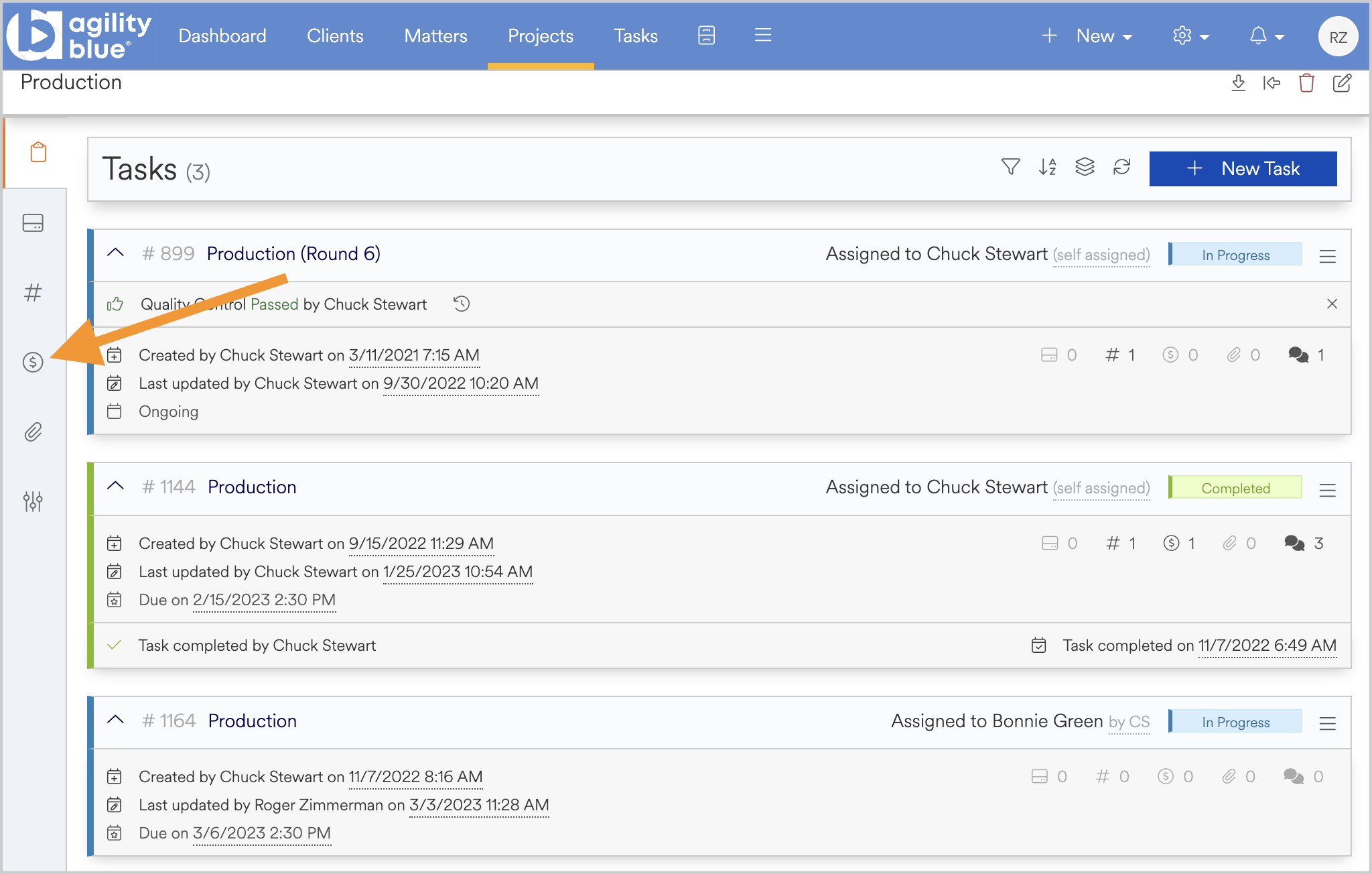
Task: Open the volume hashtag sidebar tab
Action: pyautogui.click(x=33, y=292)
